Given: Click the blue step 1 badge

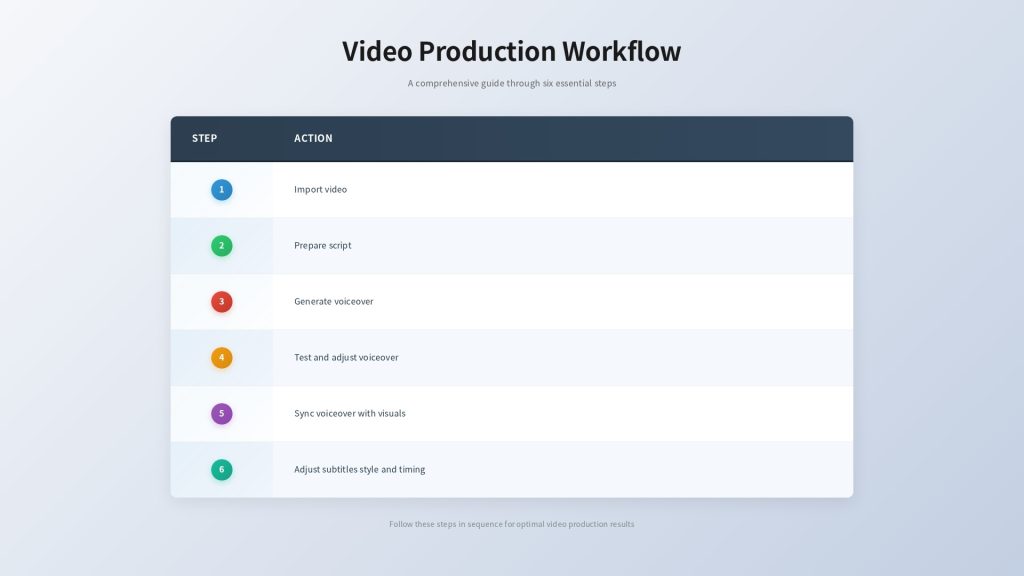Looking at the screenshot, I should [x=221, y=189].
